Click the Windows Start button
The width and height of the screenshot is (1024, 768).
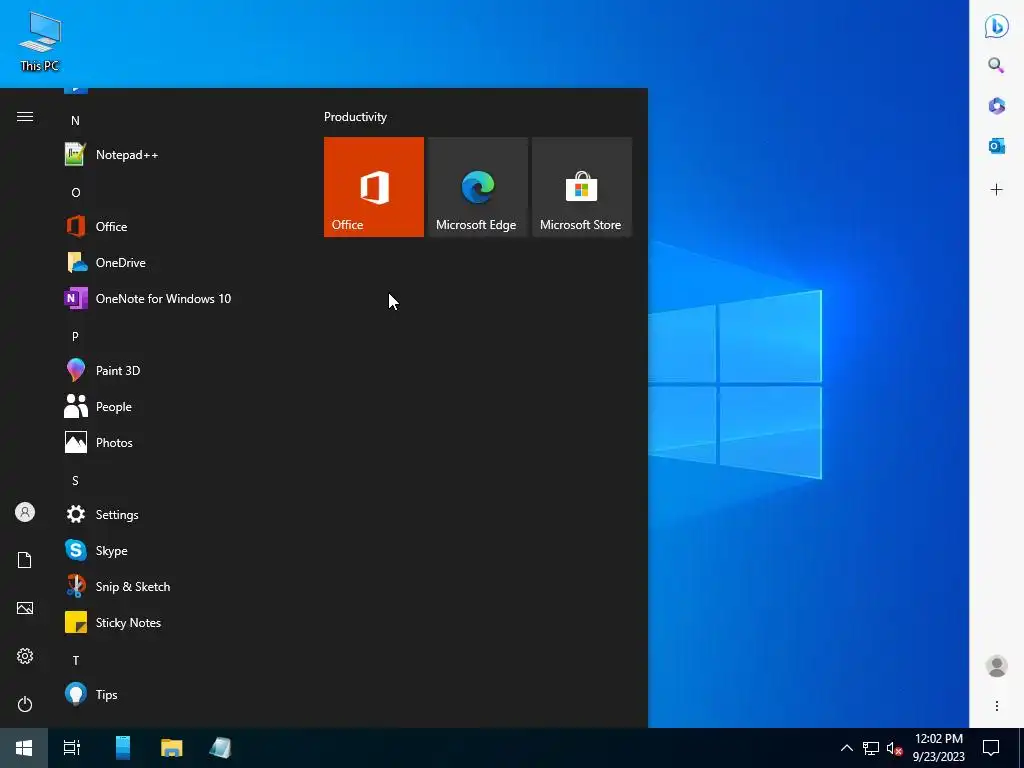pyautogui.click(x=24, y=748)
